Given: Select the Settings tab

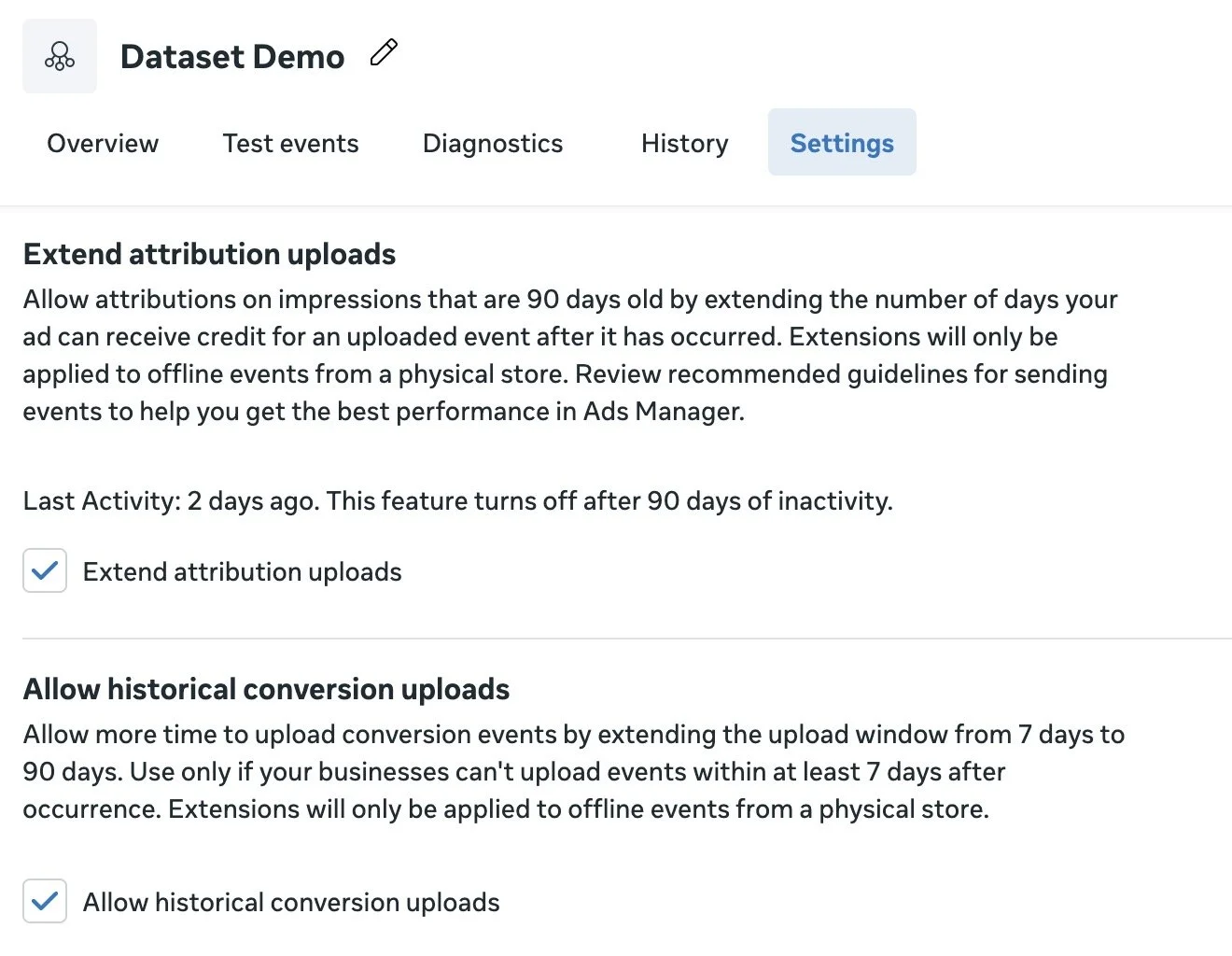Looking at the screenshot, I should click(x=841, y=143).
